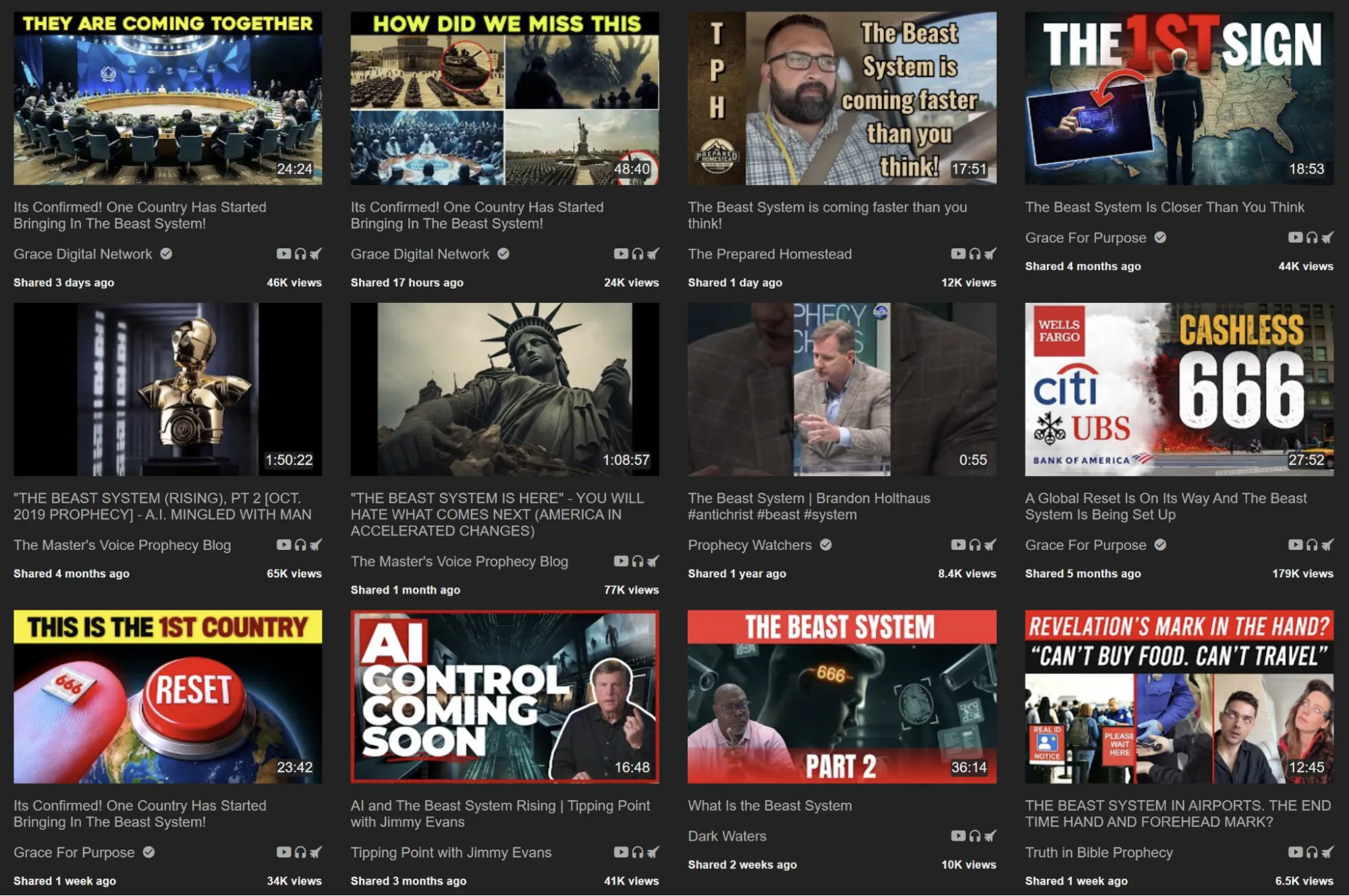The image size is (1349, 896).
Task: Play the 'CASHLESS 666' banks thumbnail video
Action: click(x=1179, y=389)
